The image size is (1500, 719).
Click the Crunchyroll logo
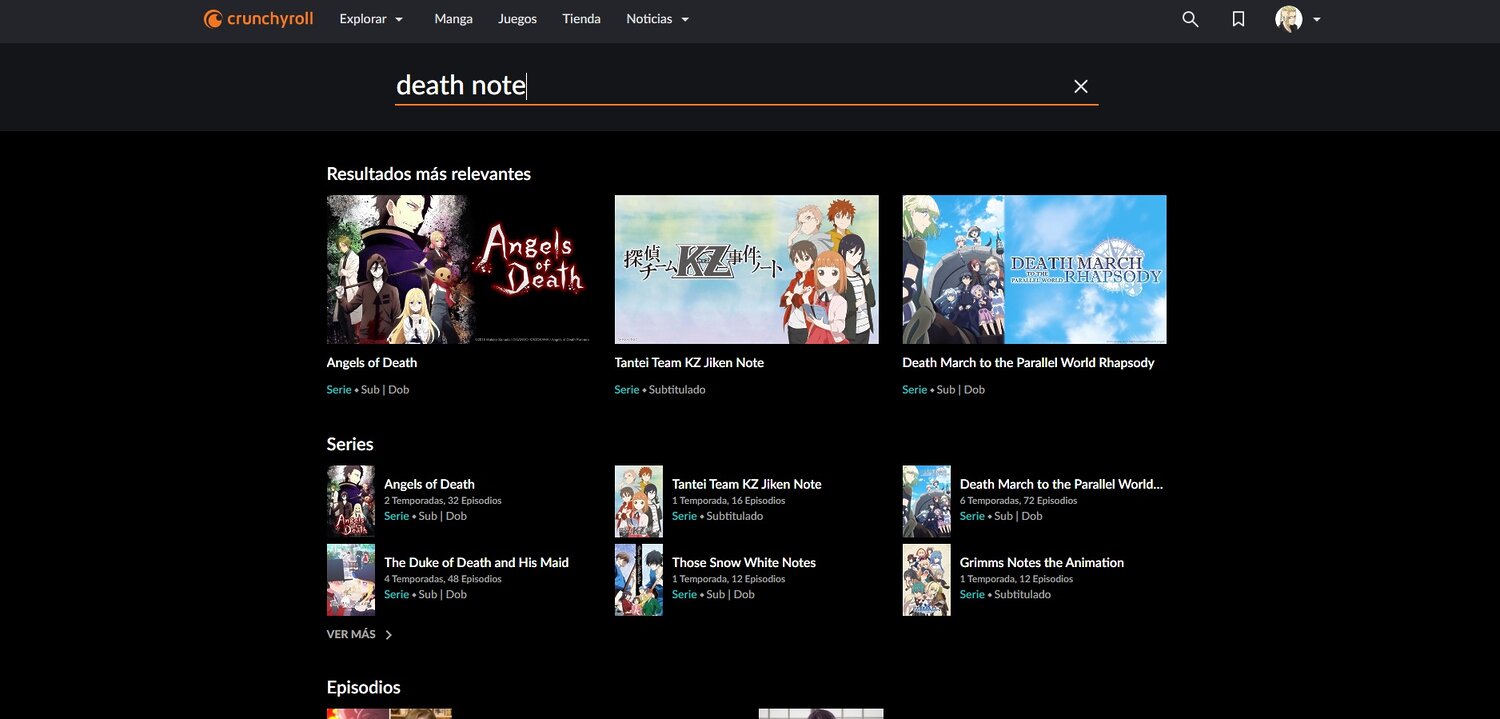coord(258,18)
